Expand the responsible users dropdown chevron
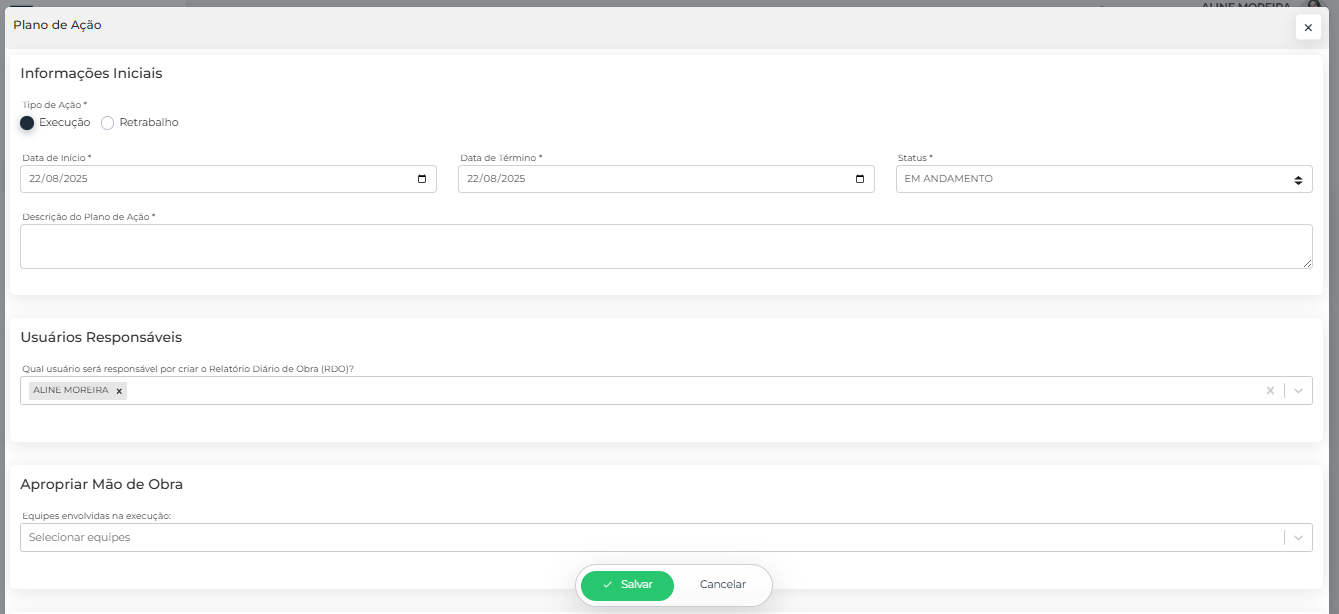1339x614 pixels. 1298,391
